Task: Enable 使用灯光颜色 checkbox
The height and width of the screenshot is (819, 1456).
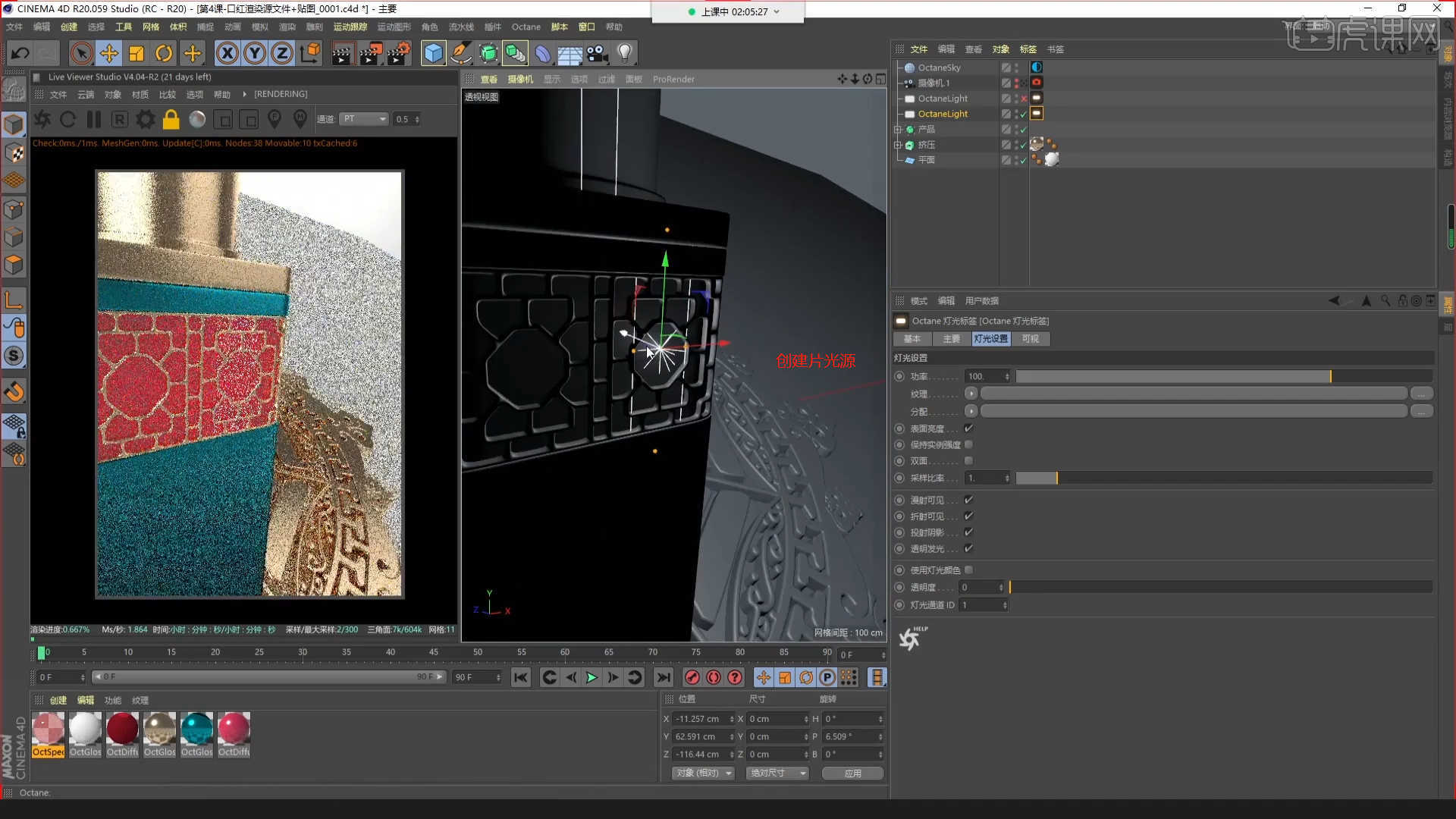Action: coord(968,570)
